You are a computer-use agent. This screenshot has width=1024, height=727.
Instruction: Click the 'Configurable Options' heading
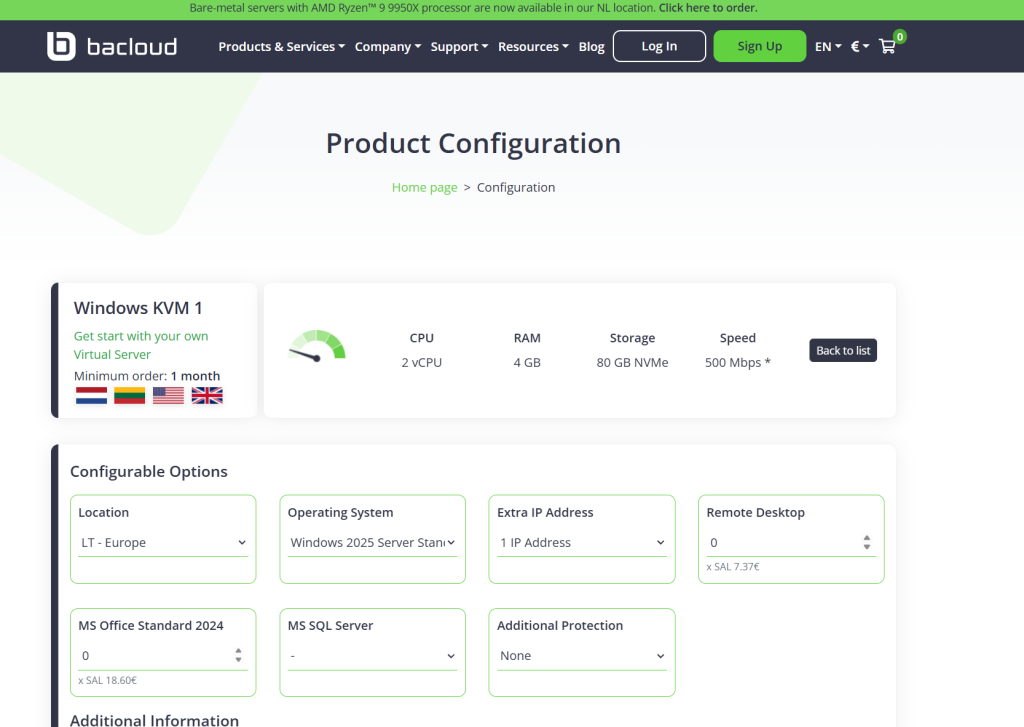[149, 472]
